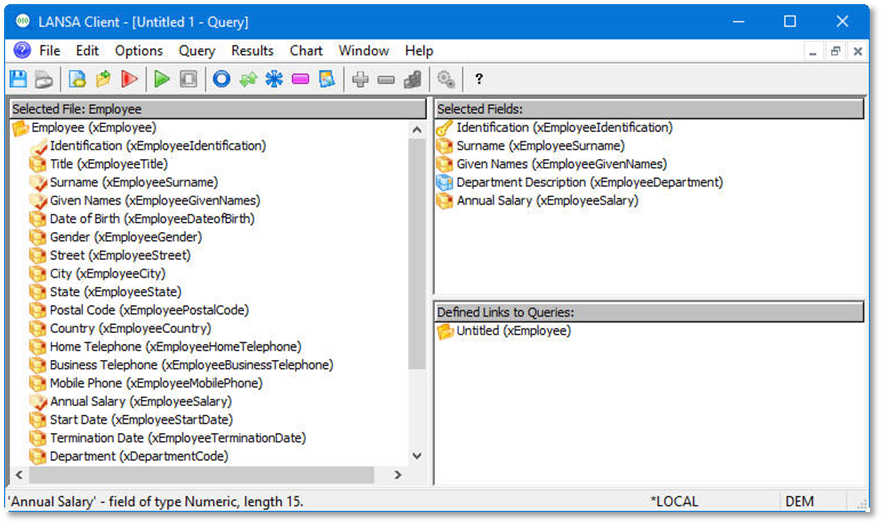Click the blue help icon beside File menu
The width and height of the screenshot is (882, 524).
click(22, 51)
